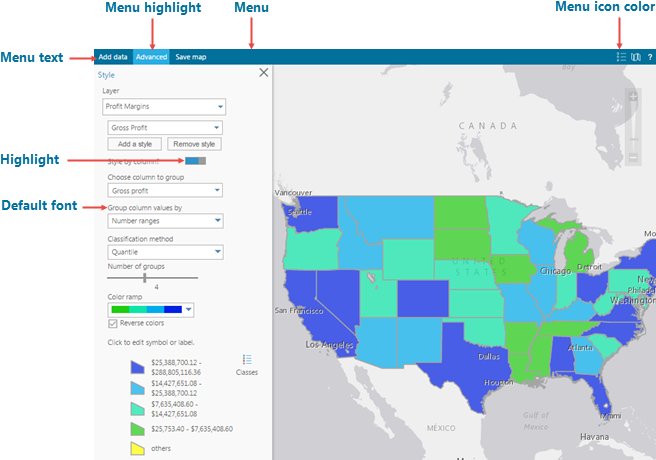Open the Number ranges grouping dropdown
Image resolution: width=656 pixels, height=460 pixels.
pos(164,221)
